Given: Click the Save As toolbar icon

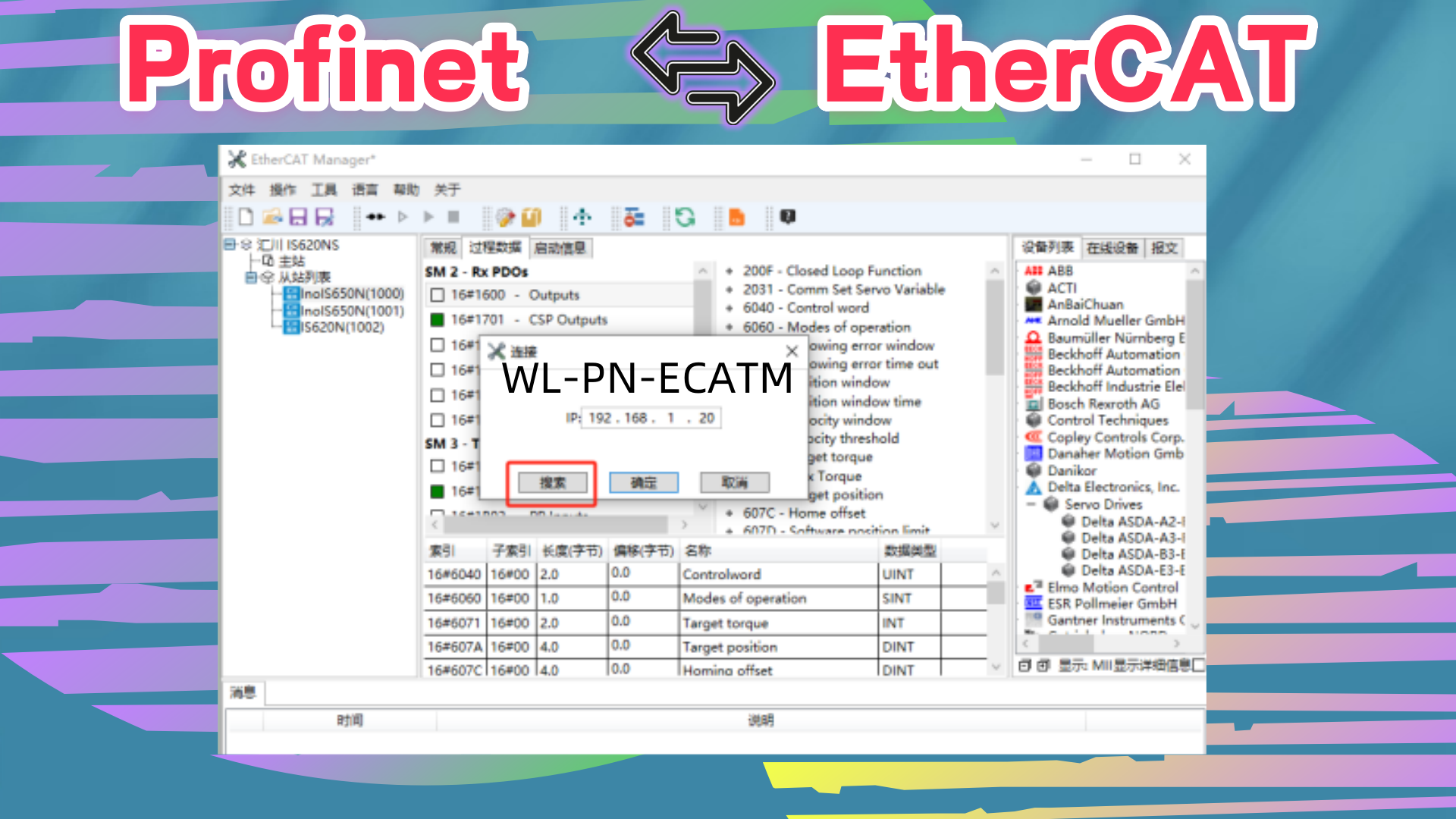Looking at the screenshot, I should pos(325,218).
